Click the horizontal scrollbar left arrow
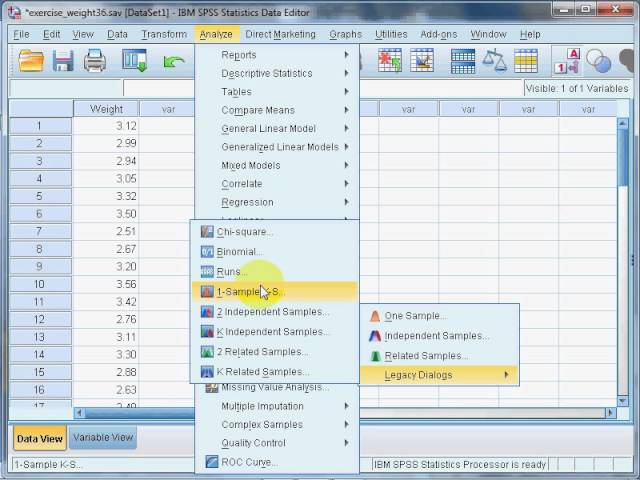The image size is (640, 480). point(79,413)
